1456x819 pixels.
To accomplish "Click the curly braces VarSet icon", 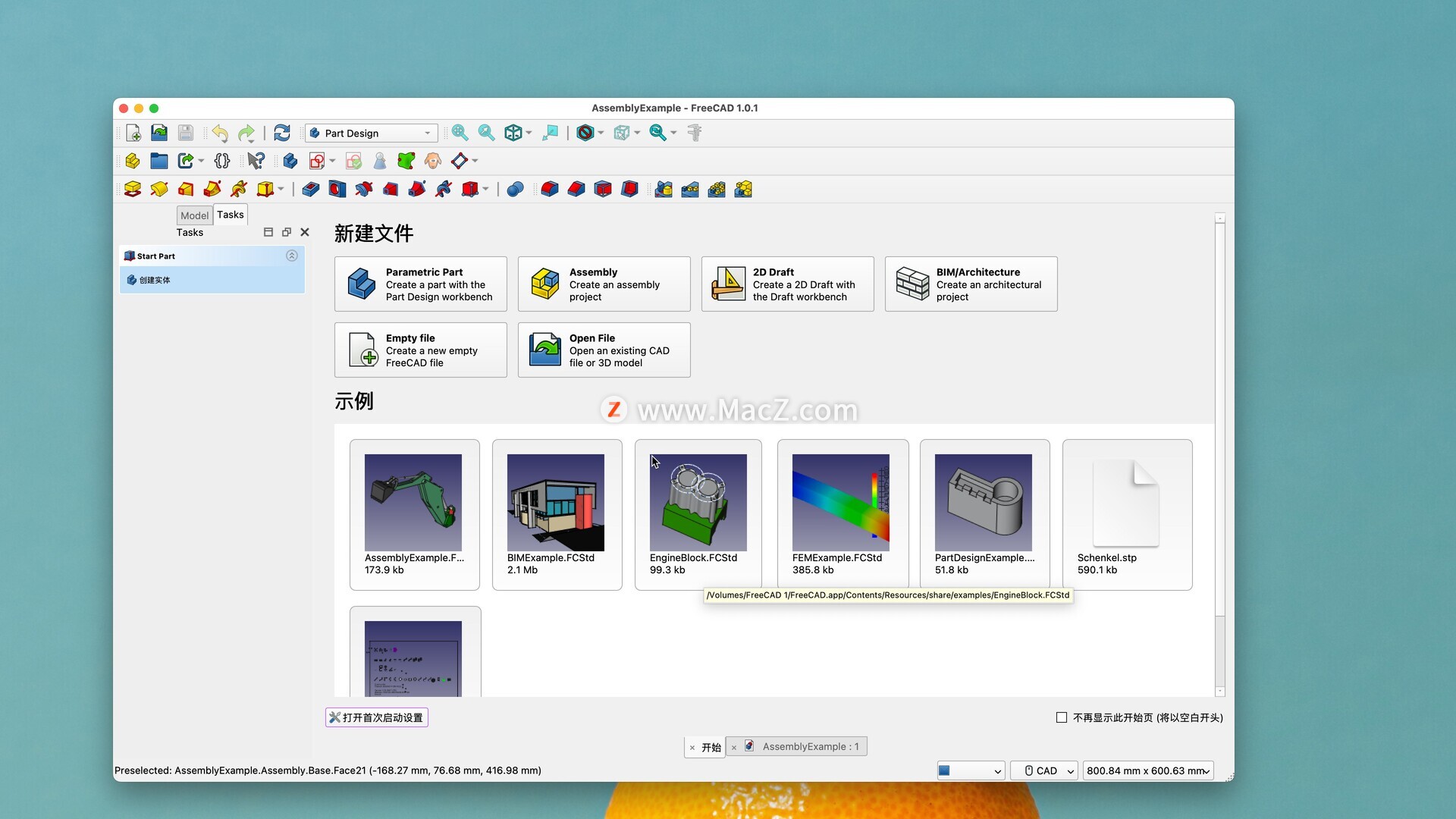I will click(x=222, y=161).
